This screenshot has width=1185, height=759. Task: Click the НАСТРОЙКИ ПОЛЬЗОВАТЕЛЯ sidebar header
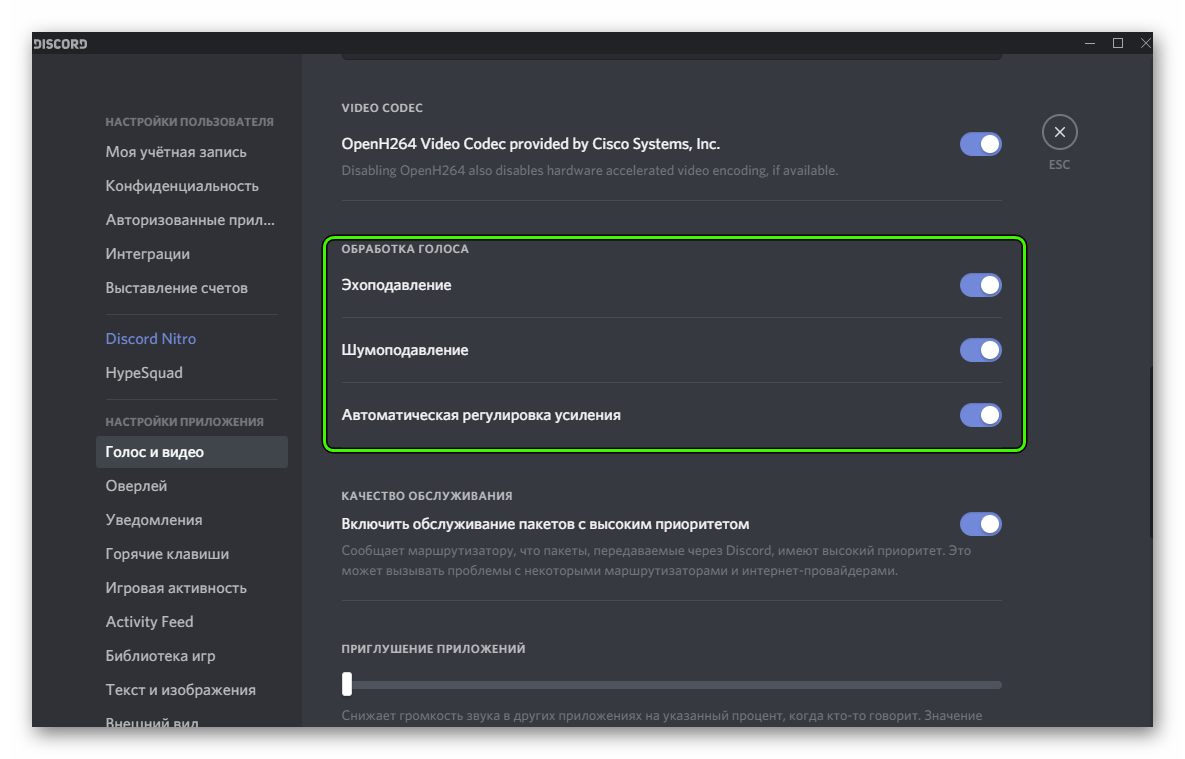coord(189,122)
